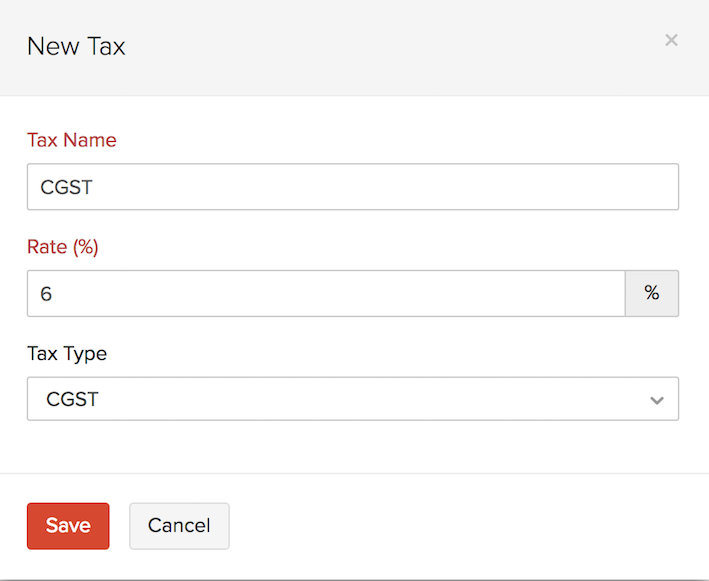Click the Tax Name label
This screenshot has height=581, width=709.
pos(72,140)
